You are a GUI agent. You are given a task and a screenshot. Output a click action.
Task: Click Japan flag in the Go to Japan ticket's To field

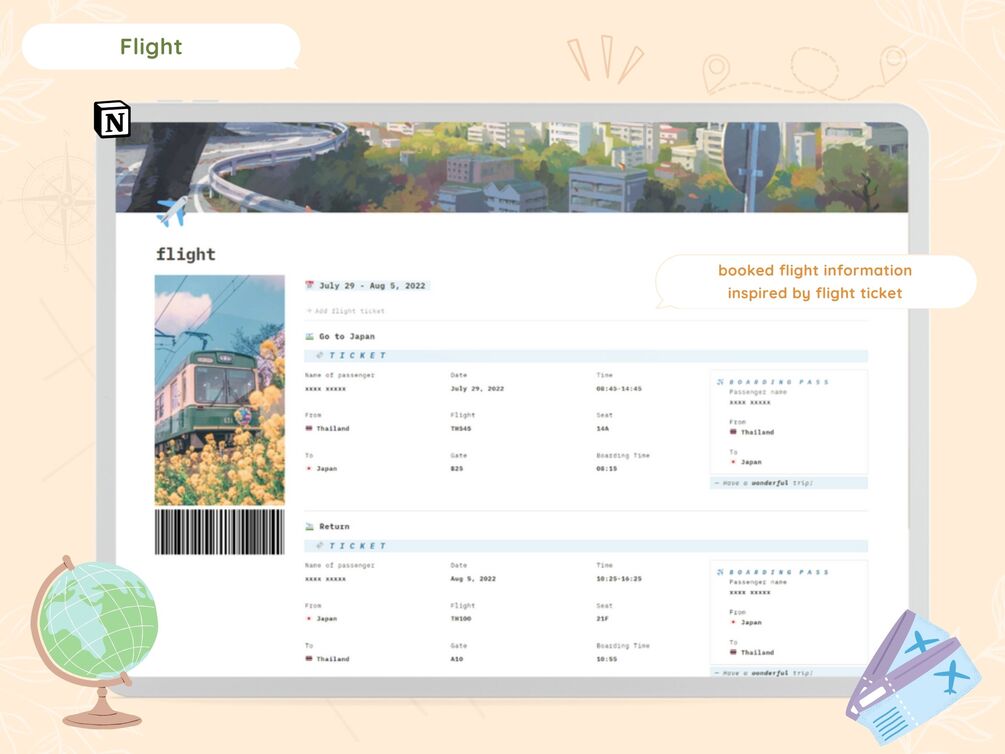tap(309, 469)
